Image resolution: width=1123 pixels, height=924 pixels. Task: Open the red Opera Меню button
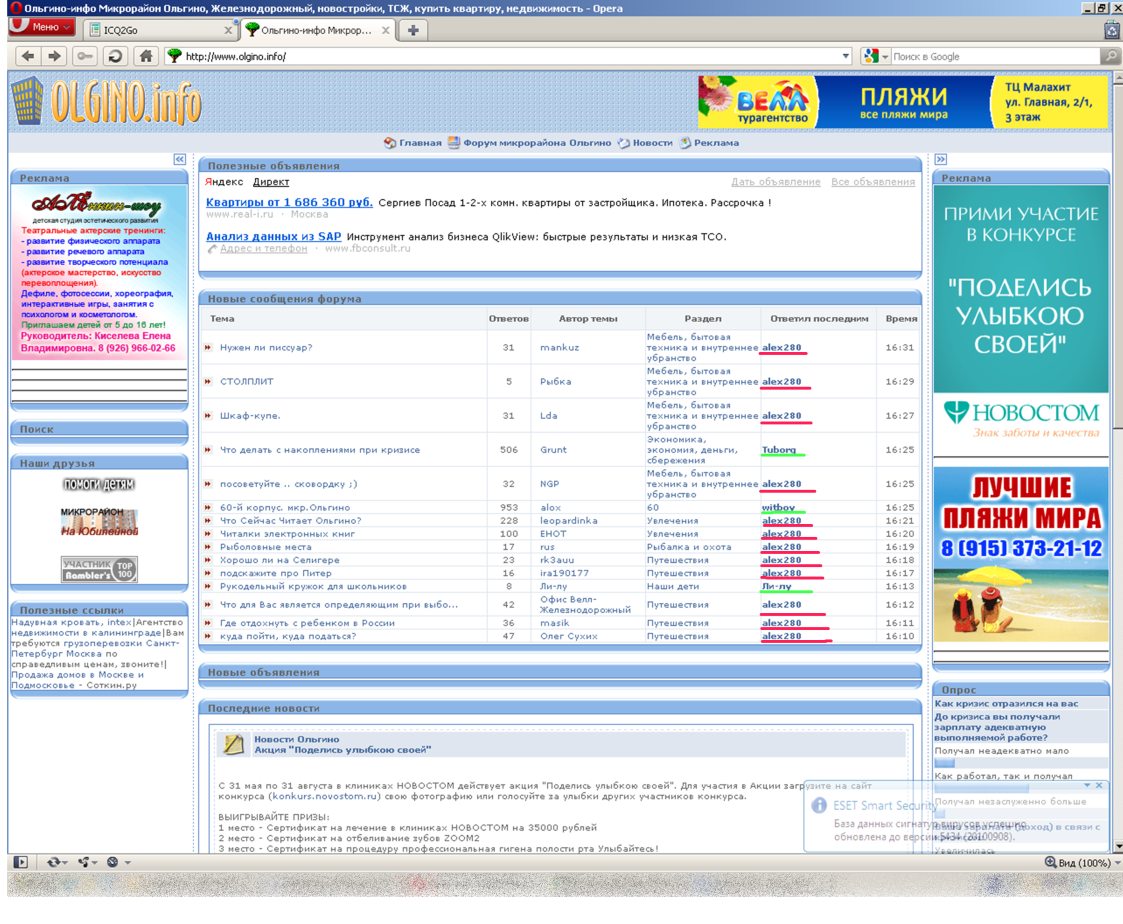[x=42, y=27]
